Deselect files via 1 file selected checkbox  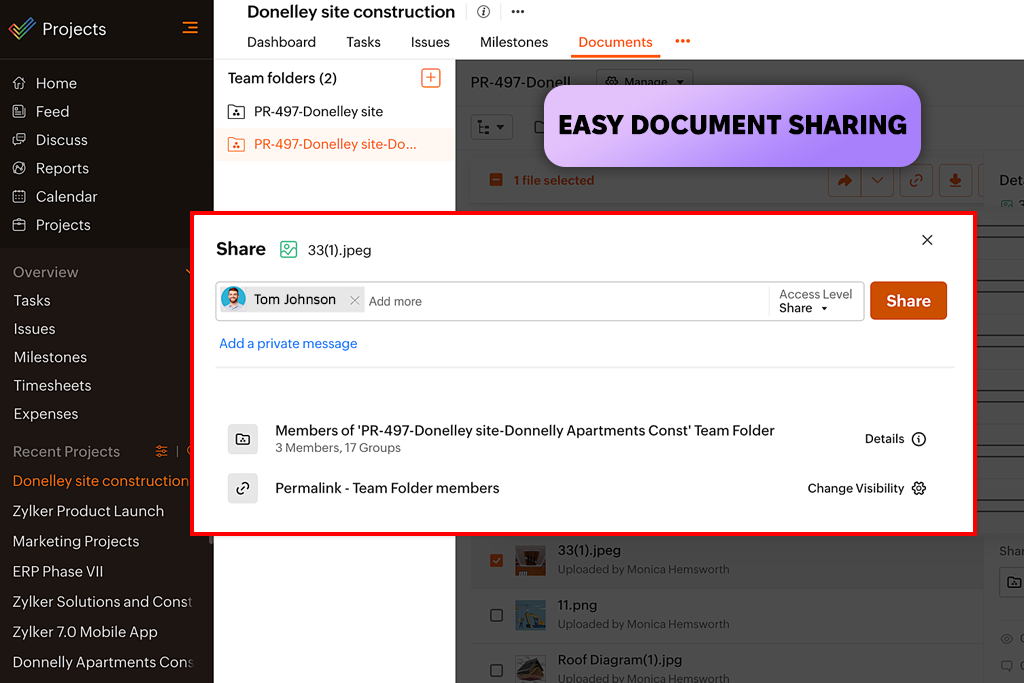click(x=496, y=180)
